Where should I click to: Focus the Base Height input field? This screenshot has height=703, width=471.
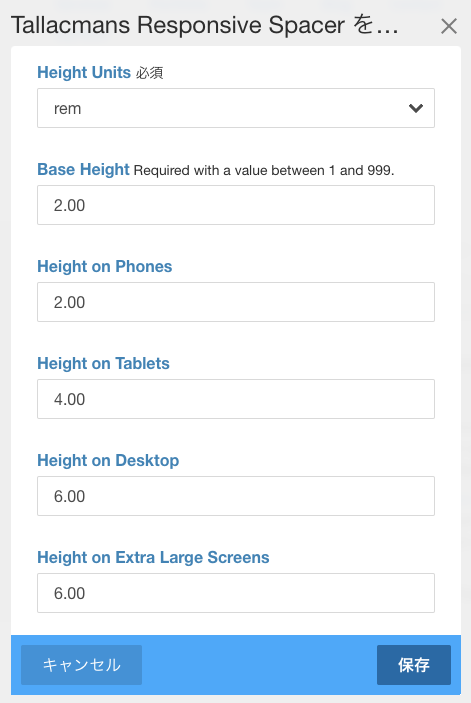[236, 205]
